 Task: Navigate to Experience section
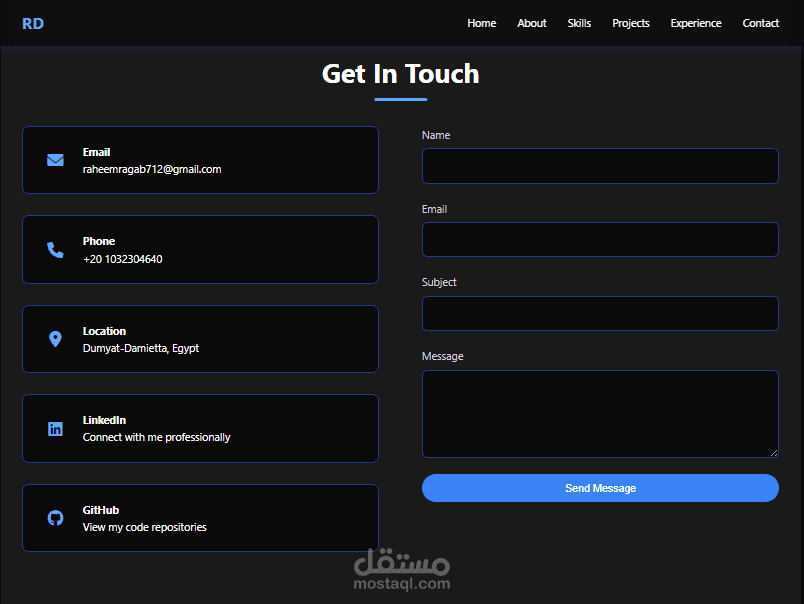696,23
